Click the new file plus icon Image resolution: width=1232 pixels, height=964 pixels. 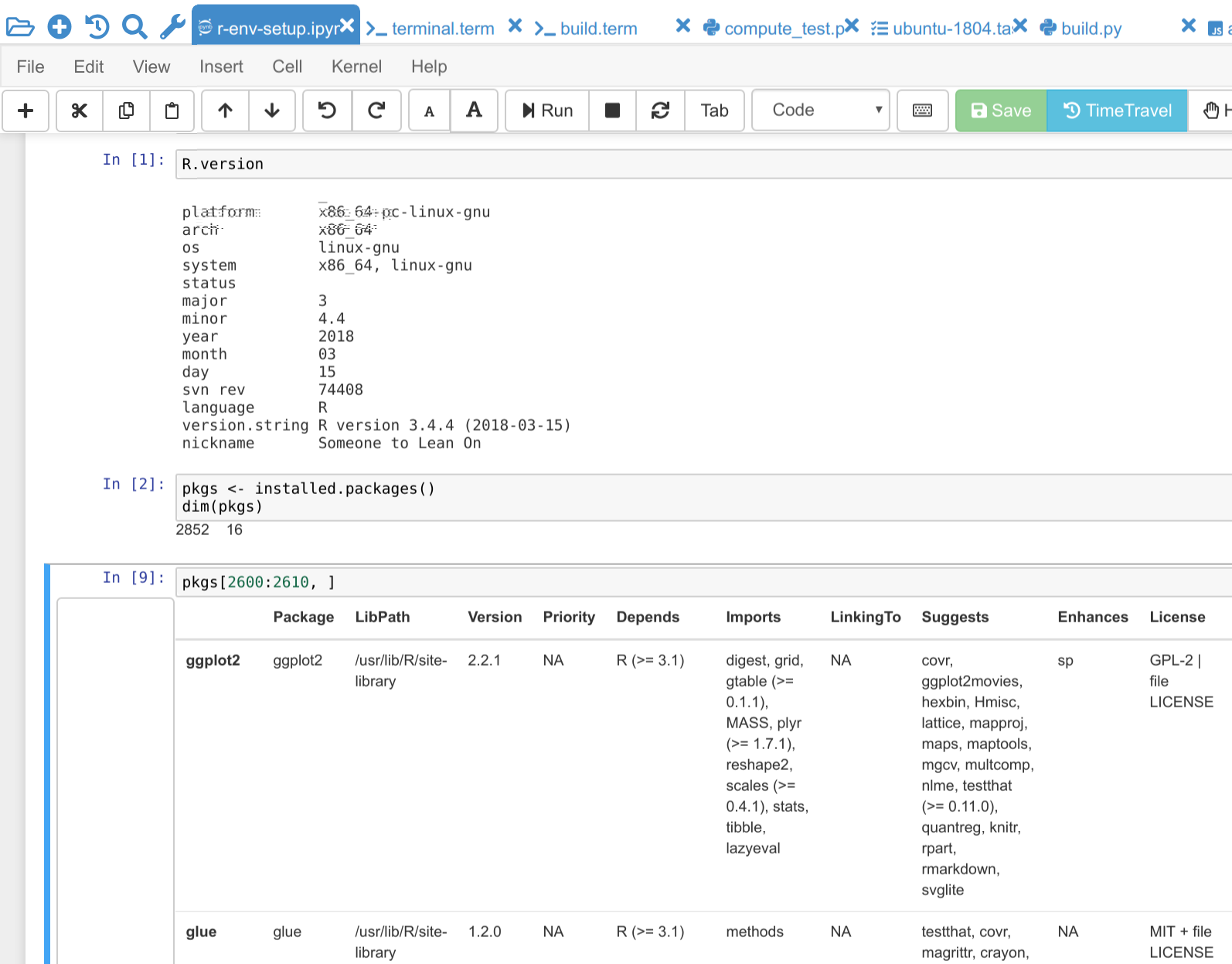click(x=60, y=28)
